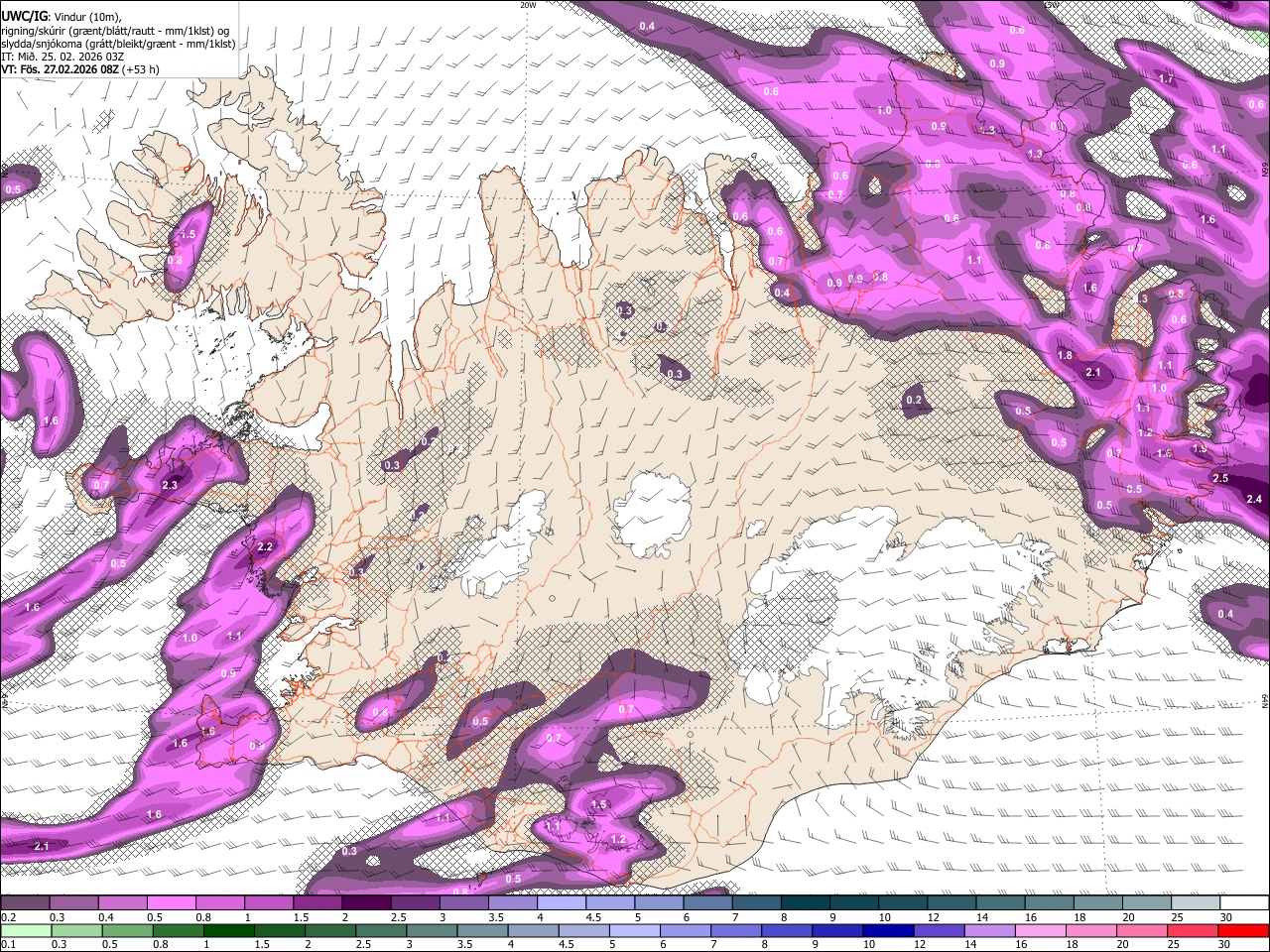Select the 'Vindur (10m)' label in the header

[x=87, y=16]
